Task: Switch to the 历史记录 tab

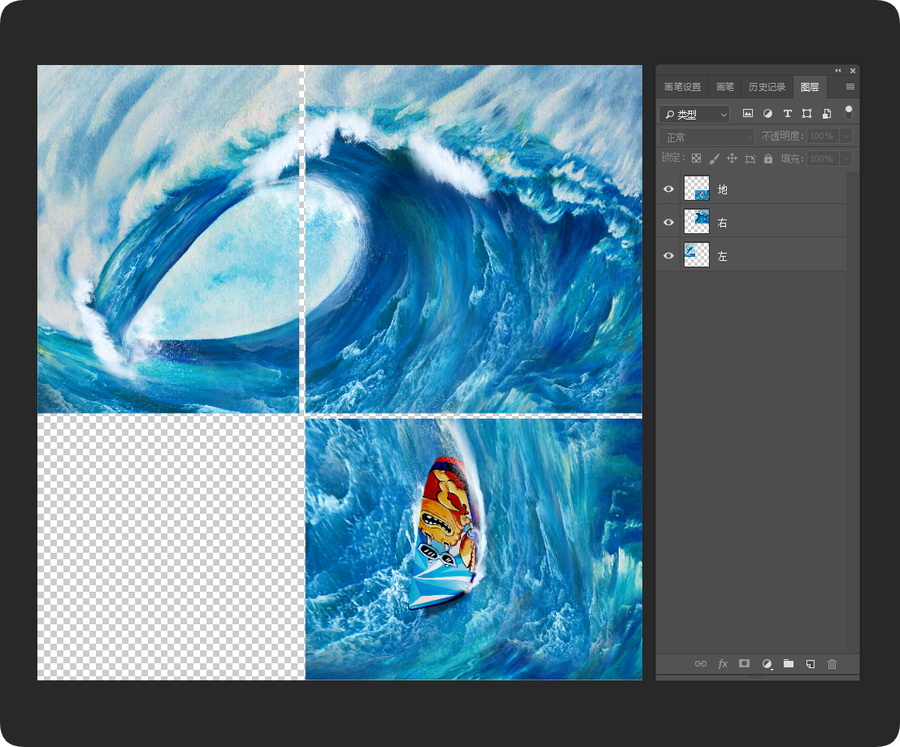Action: point(767,87)
